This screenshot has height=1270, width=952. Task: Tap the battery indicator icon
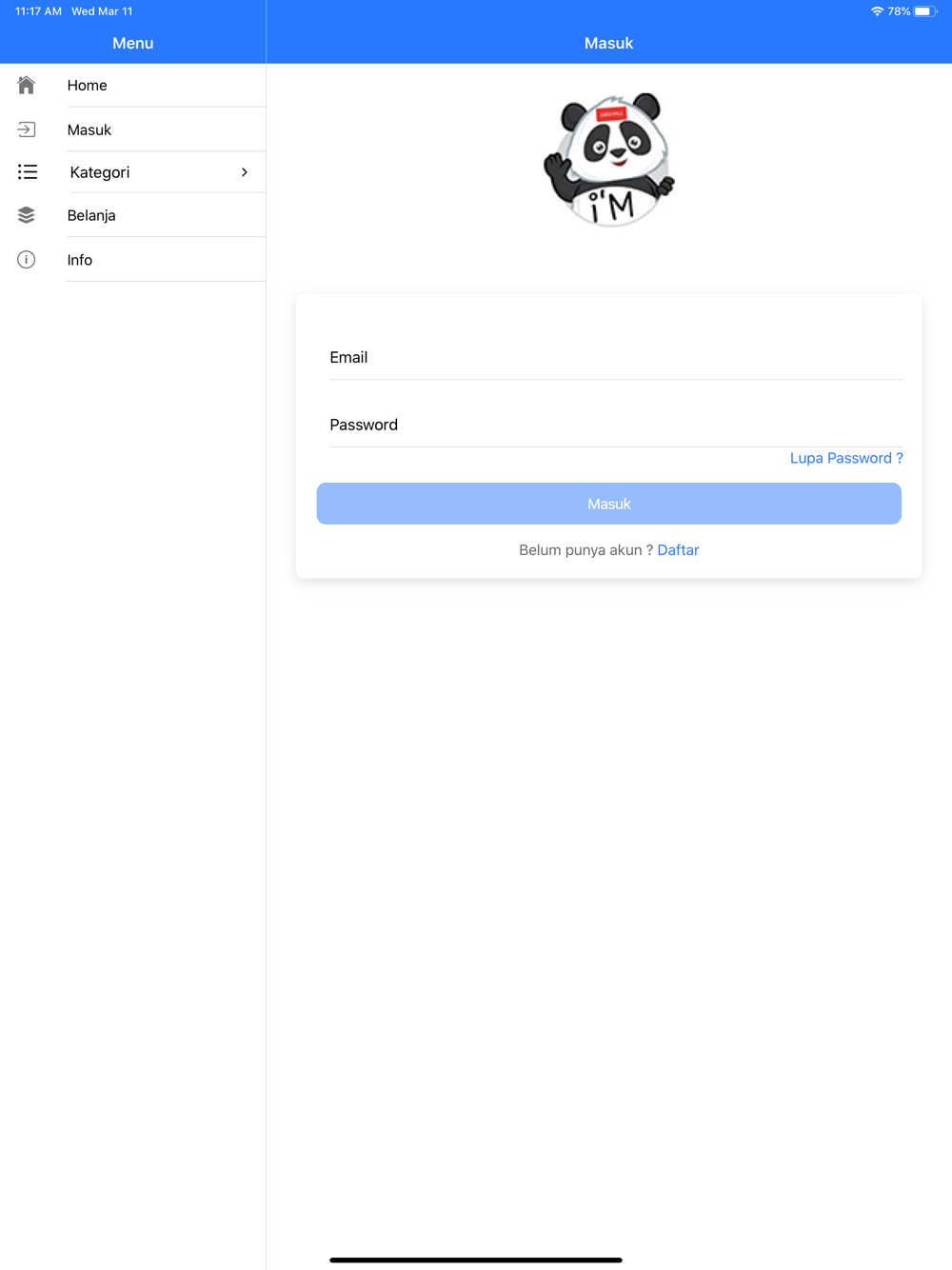coord(925,11)
